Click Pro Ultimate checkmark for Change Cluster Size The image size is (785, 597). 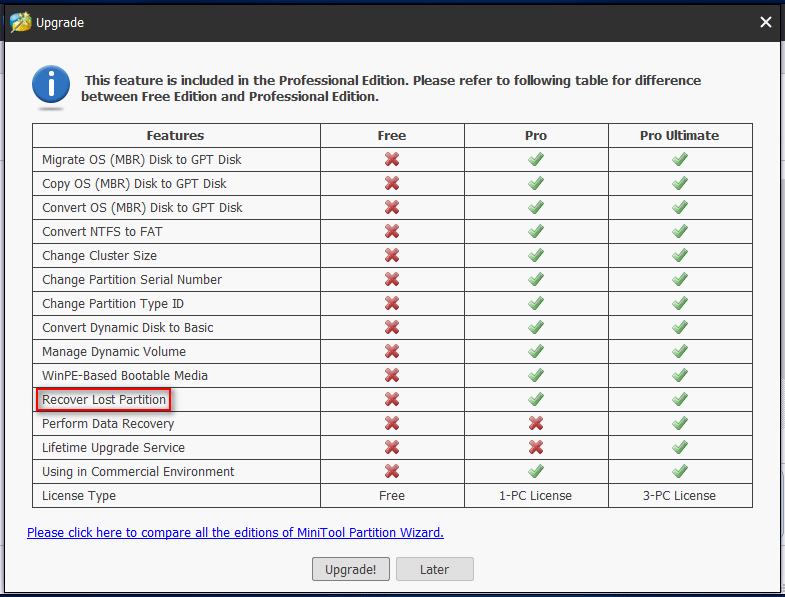click(x=679, y=255)
